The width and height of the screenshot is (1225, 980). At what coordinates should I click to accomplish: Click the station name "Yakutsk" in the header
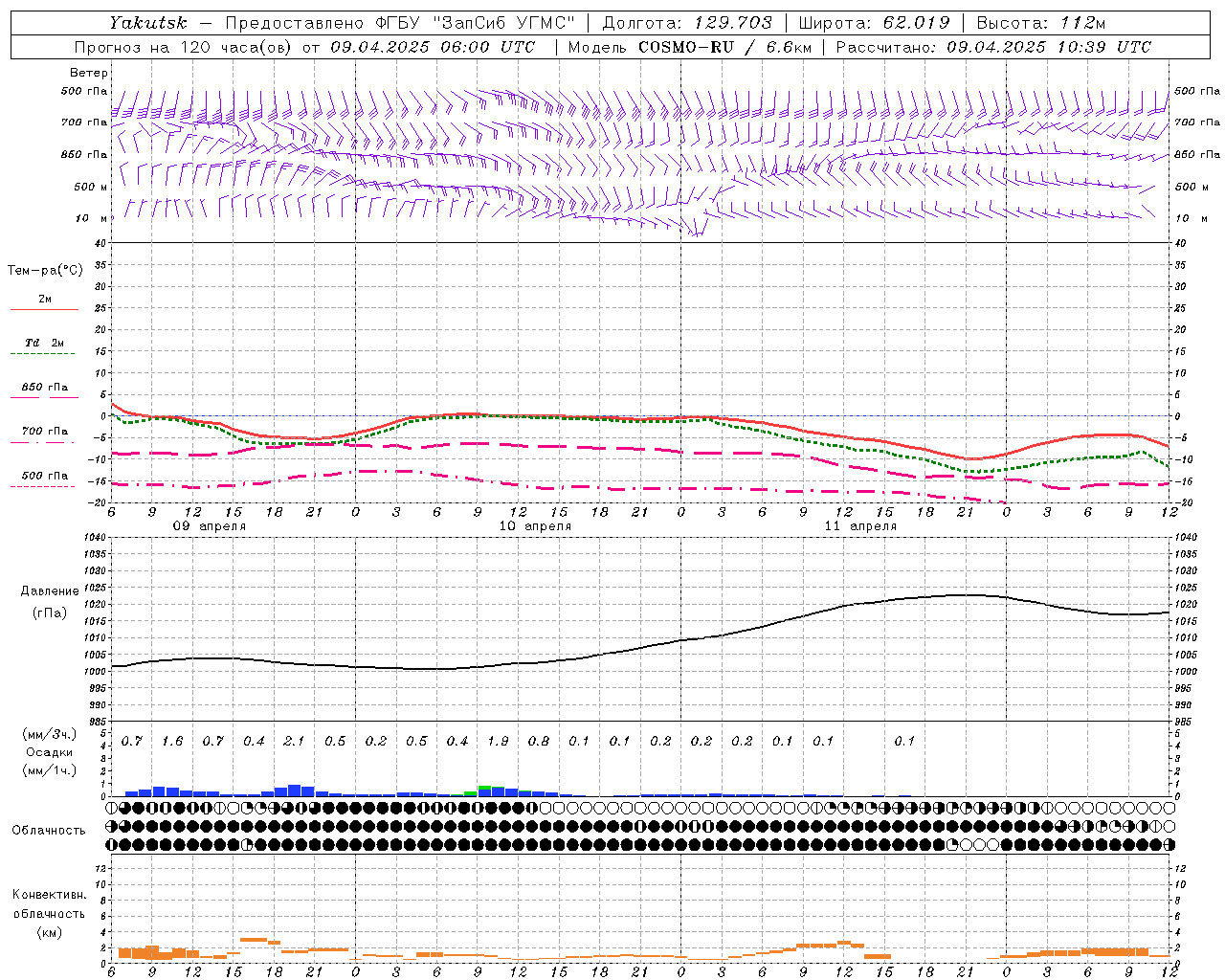[x=147, y=23]
